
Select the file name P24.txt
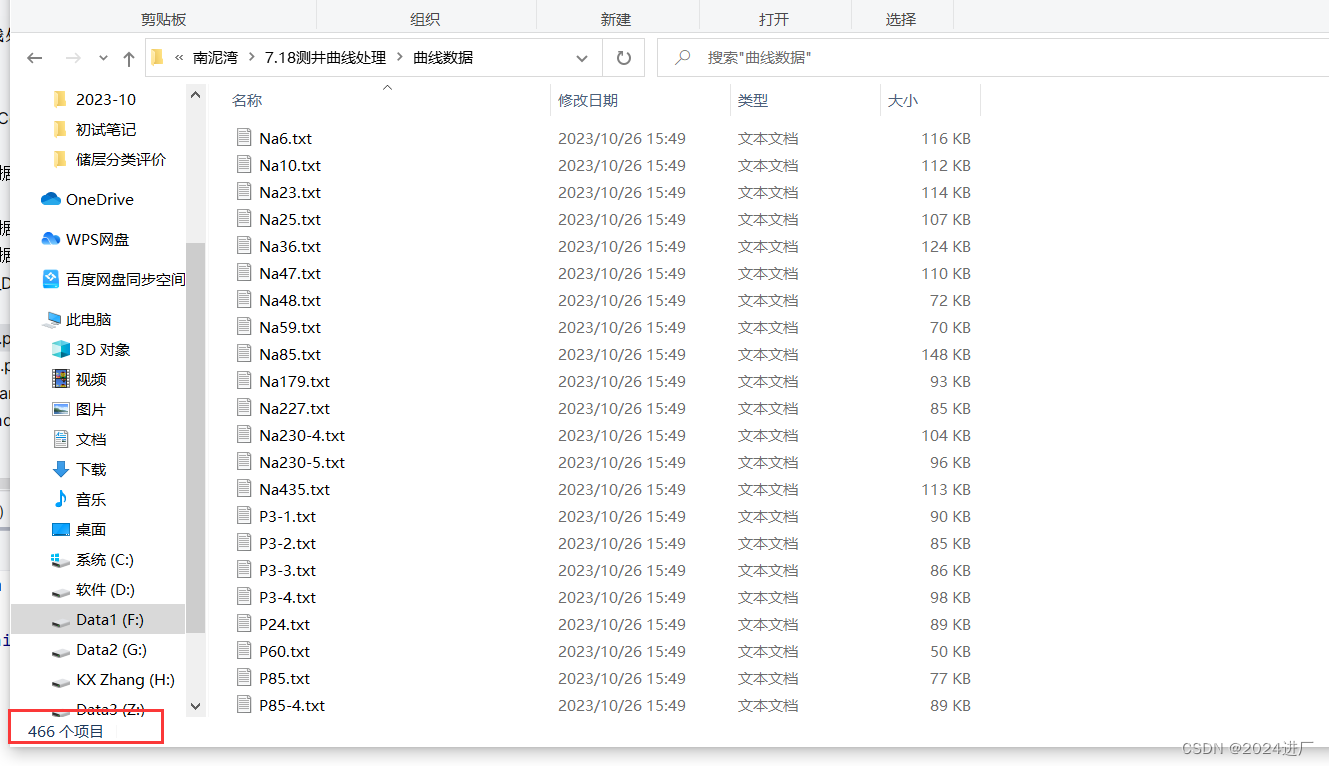285,624
